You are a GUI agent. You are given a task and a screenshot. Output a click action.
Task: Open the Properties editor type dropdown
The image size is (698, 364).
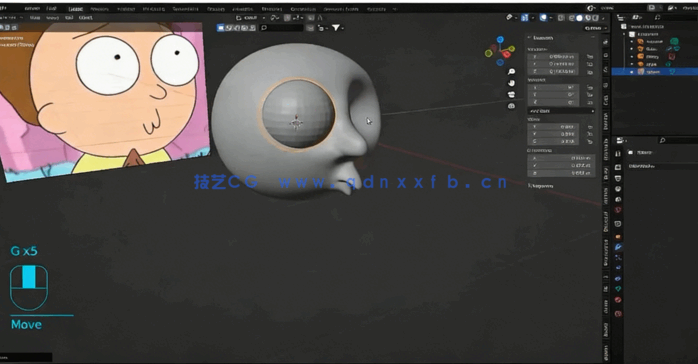tap(621, 141)
